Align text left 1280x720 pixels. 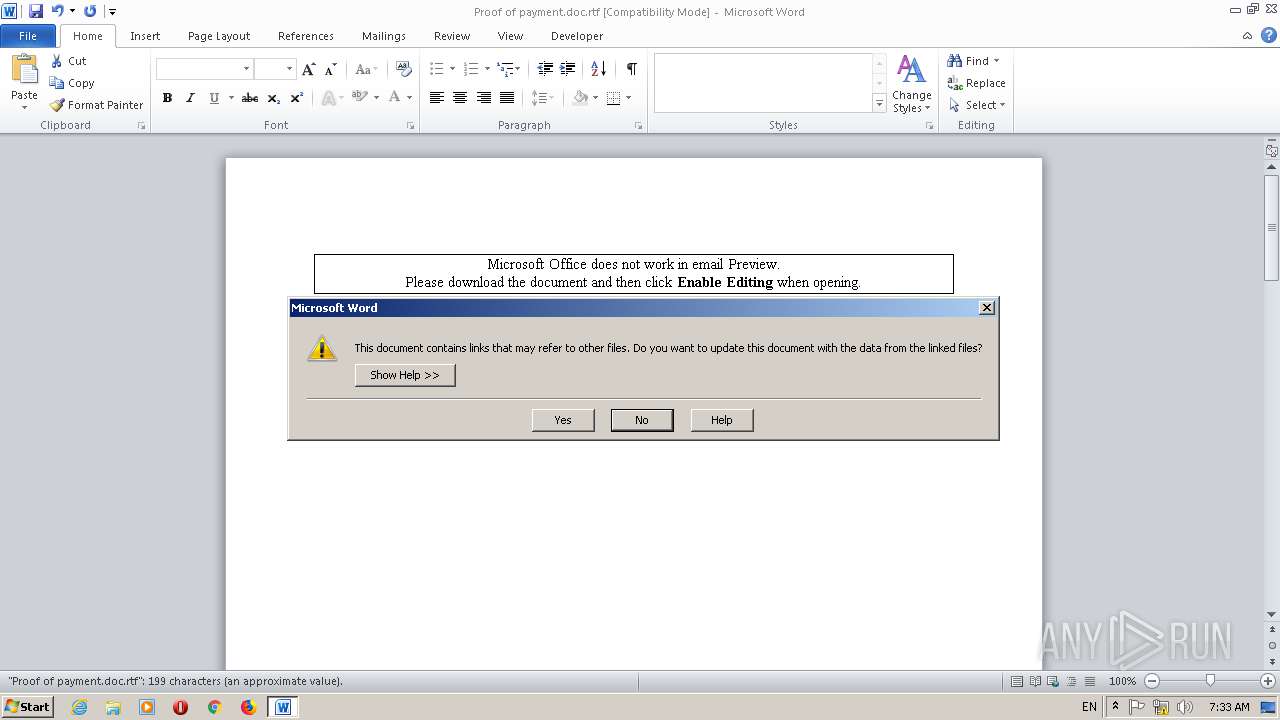(x=437, y=98)
